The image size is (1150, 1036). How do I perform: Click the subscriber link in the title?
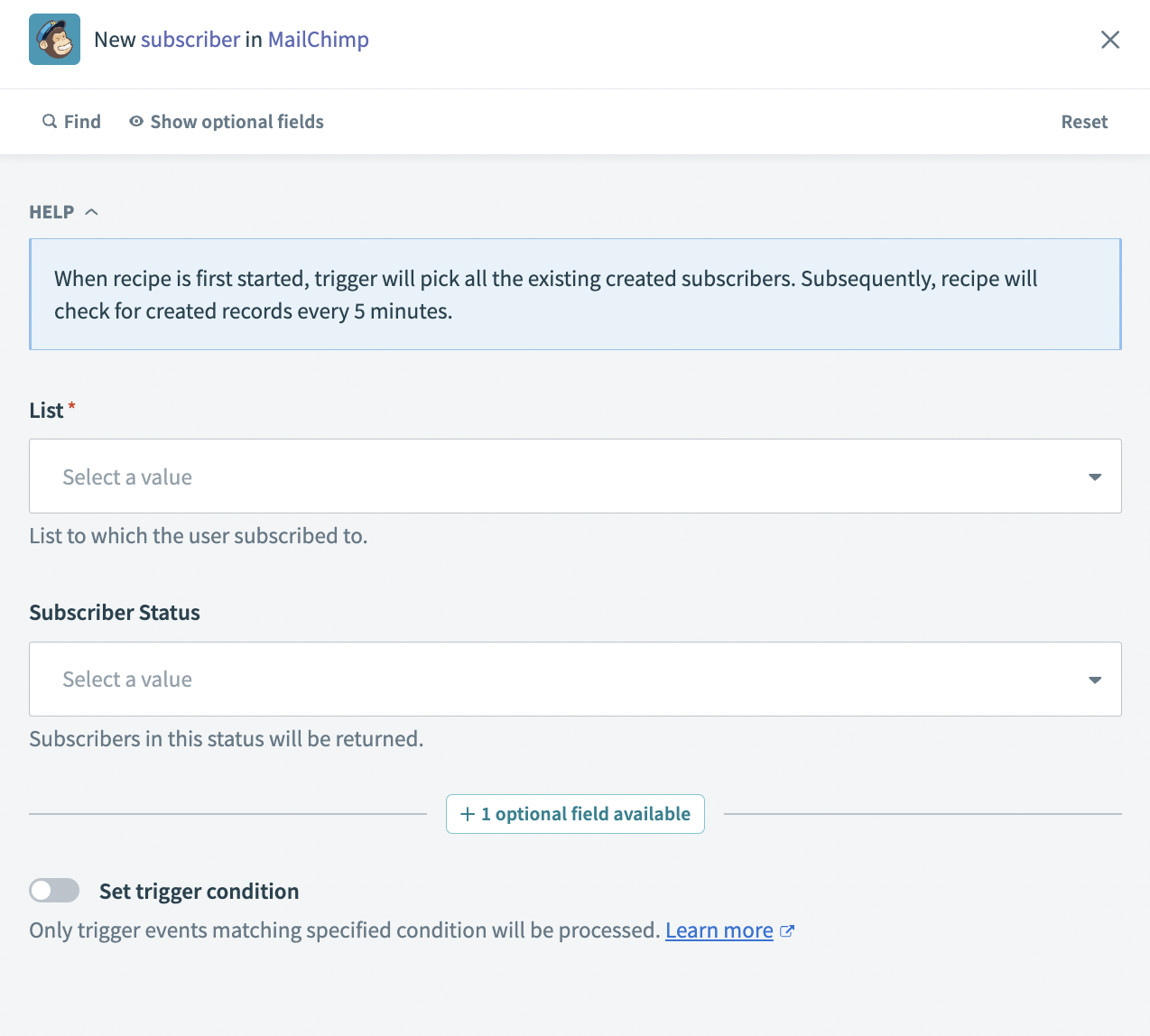click(x=190, y=40)
